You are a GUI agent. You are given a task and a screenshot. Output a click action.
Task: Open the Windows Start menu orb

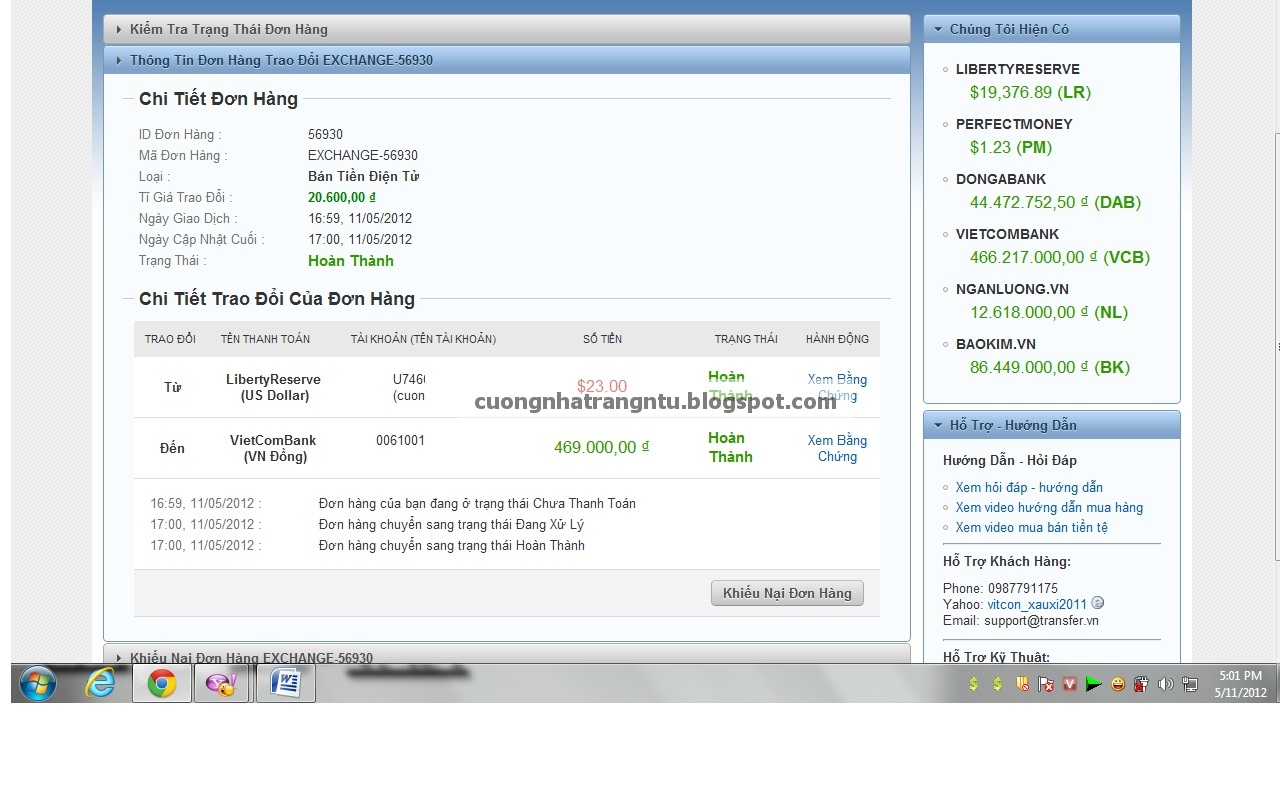tap(37, 684)
